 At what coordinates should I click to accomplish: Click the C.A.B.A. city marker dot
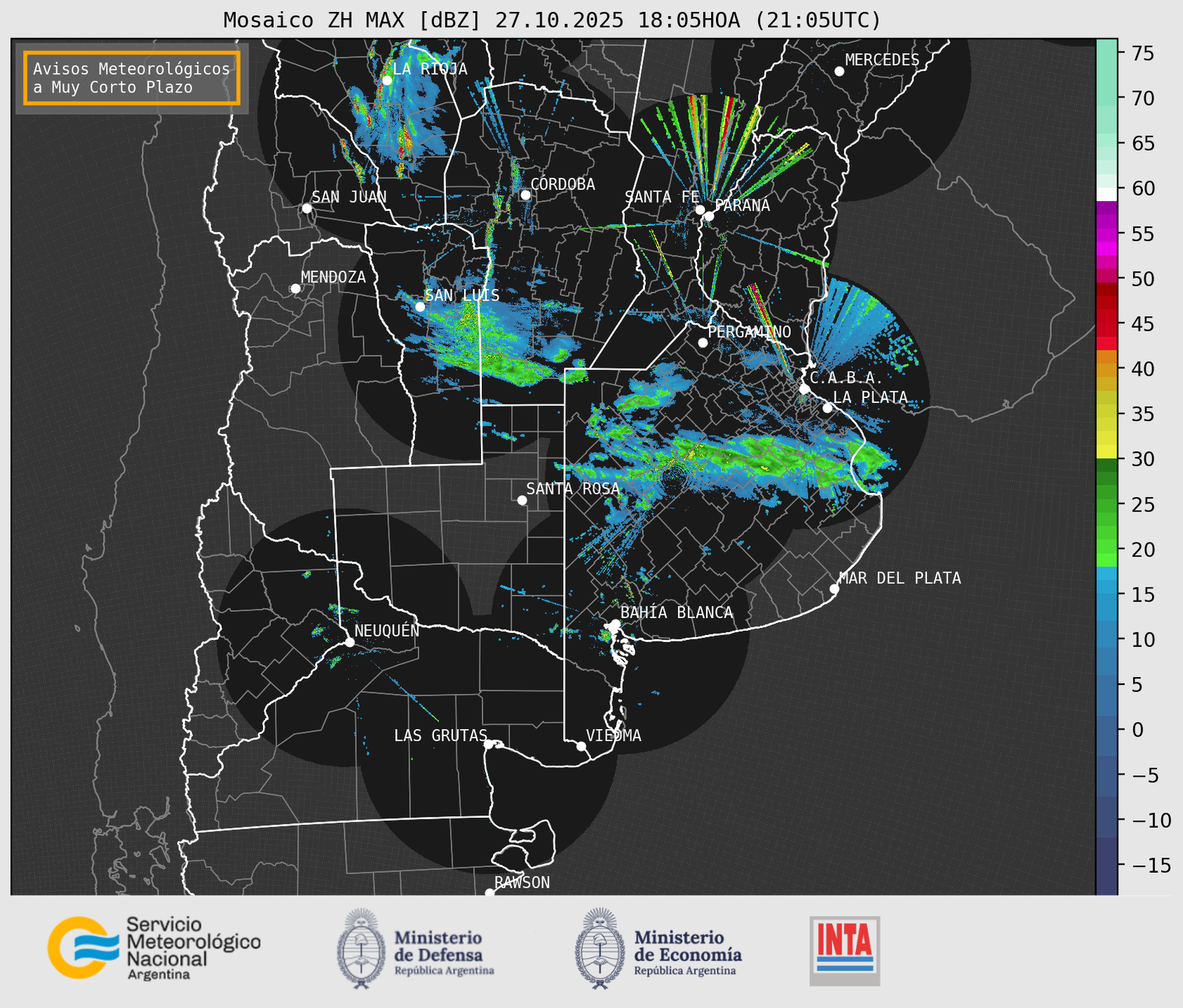click(x=804, y=389)
